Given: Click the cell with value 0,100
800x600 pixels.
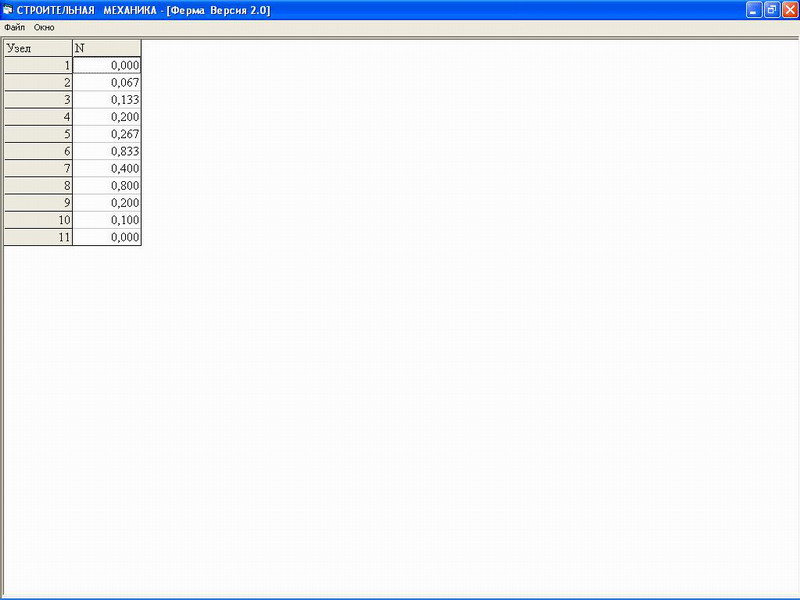Looking at the screenshot, I should (x=107, y=220).
